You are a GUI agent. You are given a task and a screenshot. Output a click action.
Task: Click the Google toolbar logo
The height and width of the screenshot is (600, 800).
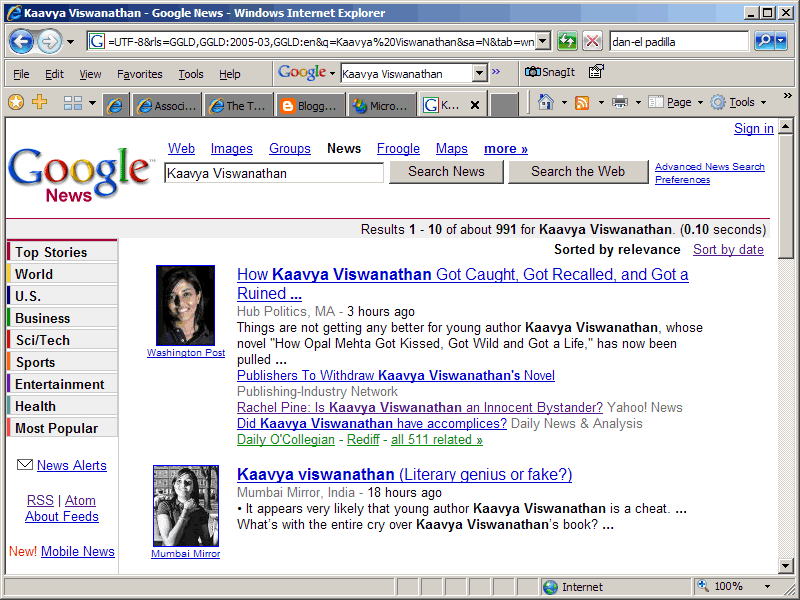tap(302, 73)
